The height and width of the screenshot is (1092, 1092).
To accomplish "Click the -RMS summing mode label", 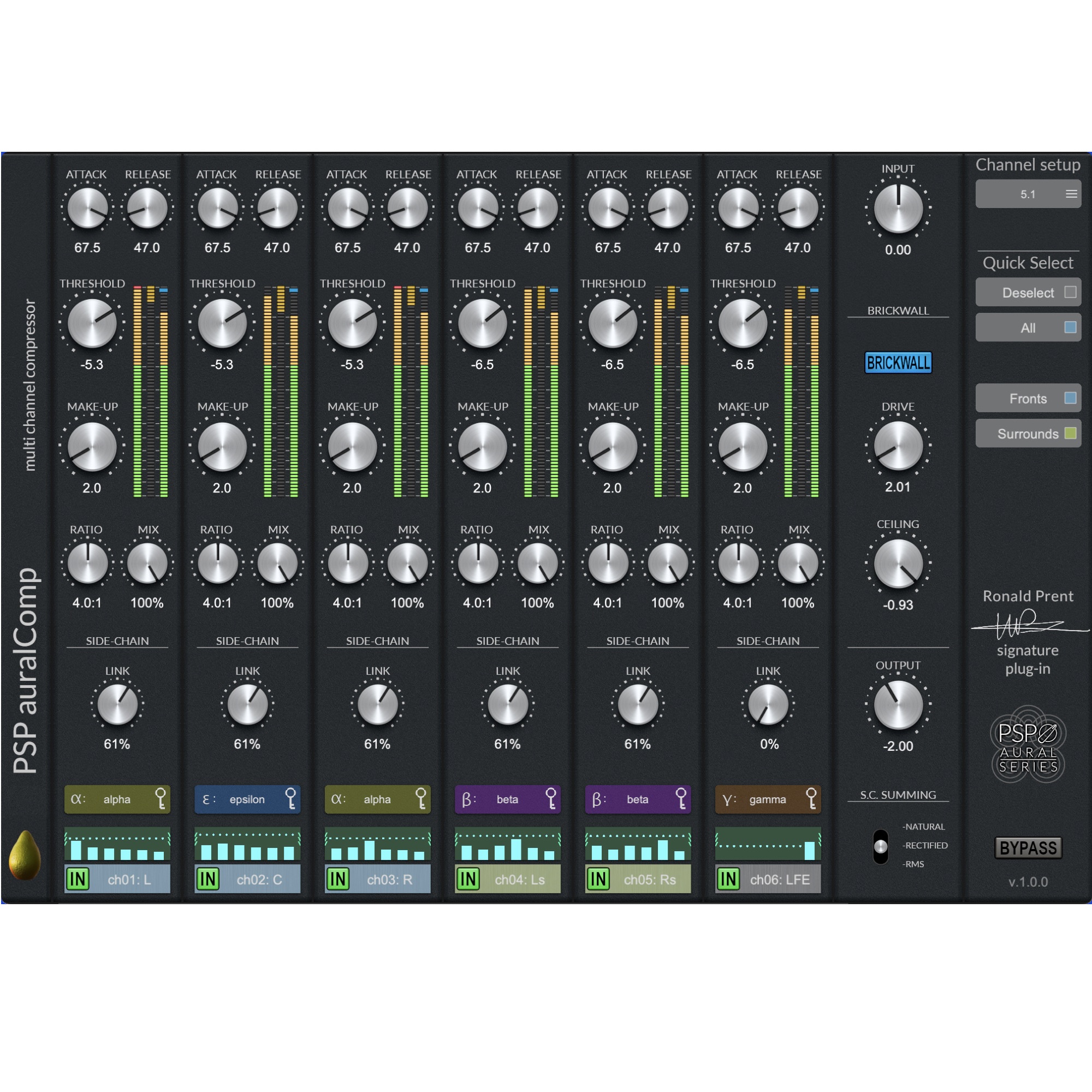I will pyautogui.click(x=913, y=864).
